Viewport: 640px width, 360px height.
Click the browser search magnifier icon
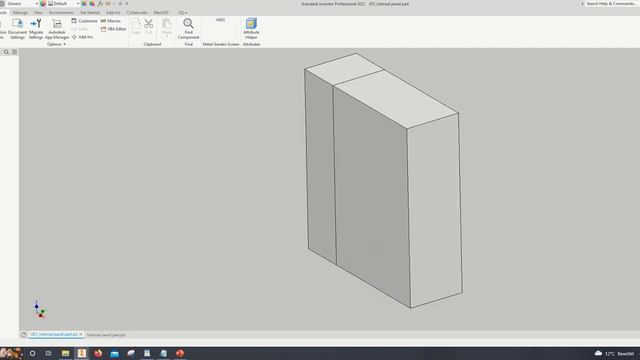coord(6,52)
